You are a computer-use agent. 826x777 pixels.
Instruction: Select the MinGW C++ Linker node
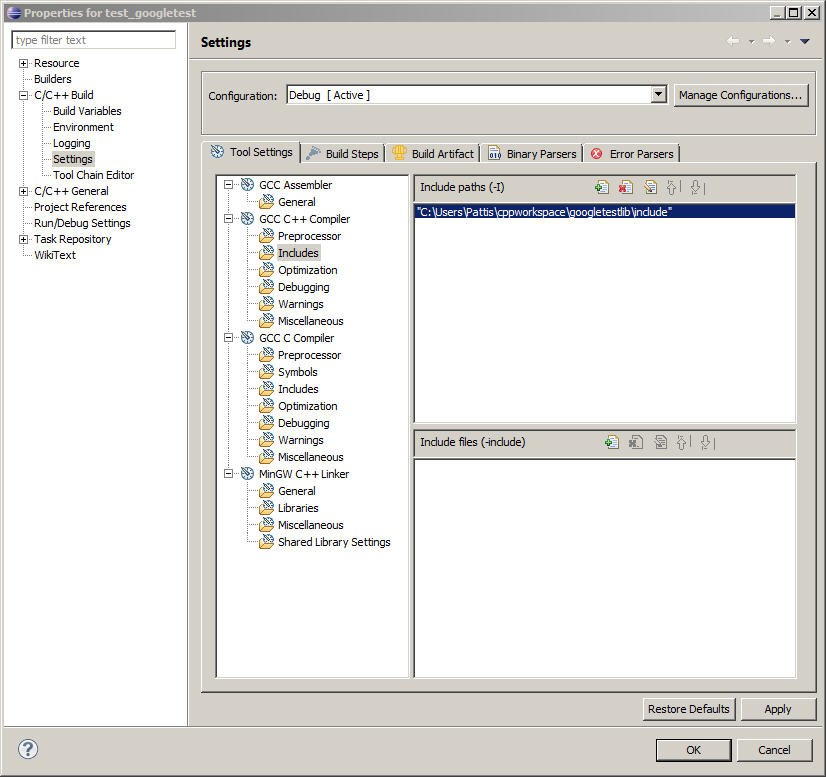point(304,474)
